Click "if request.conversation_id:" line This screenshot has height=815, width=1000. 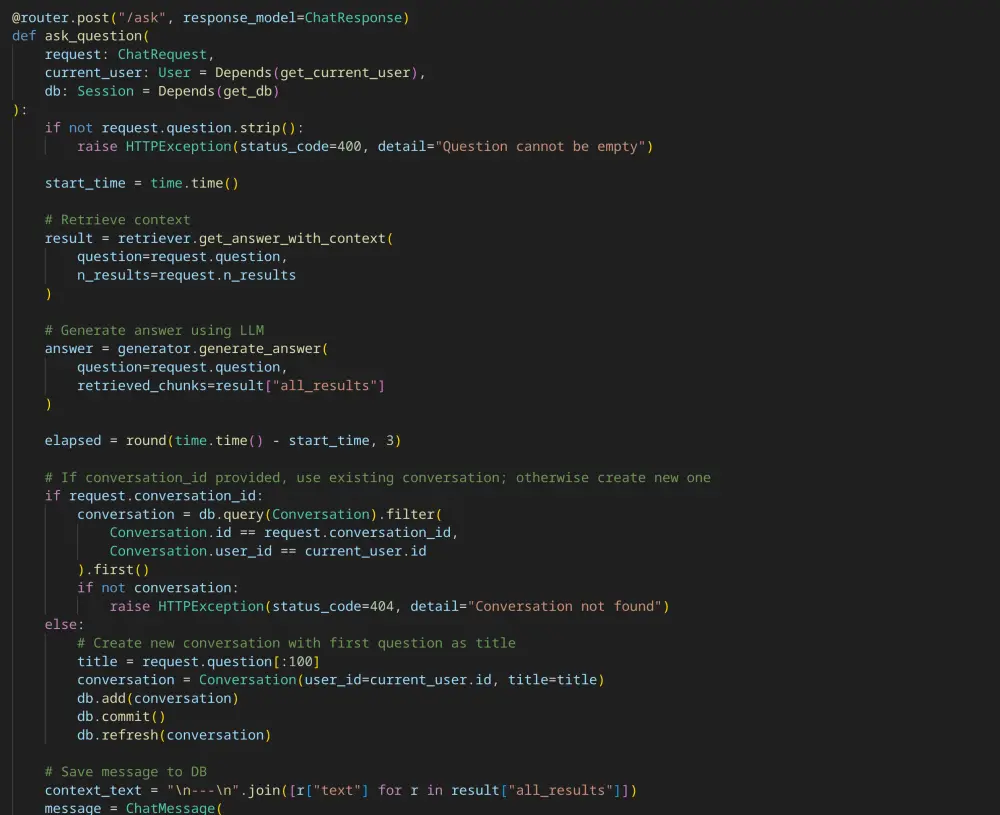point(154,496)
